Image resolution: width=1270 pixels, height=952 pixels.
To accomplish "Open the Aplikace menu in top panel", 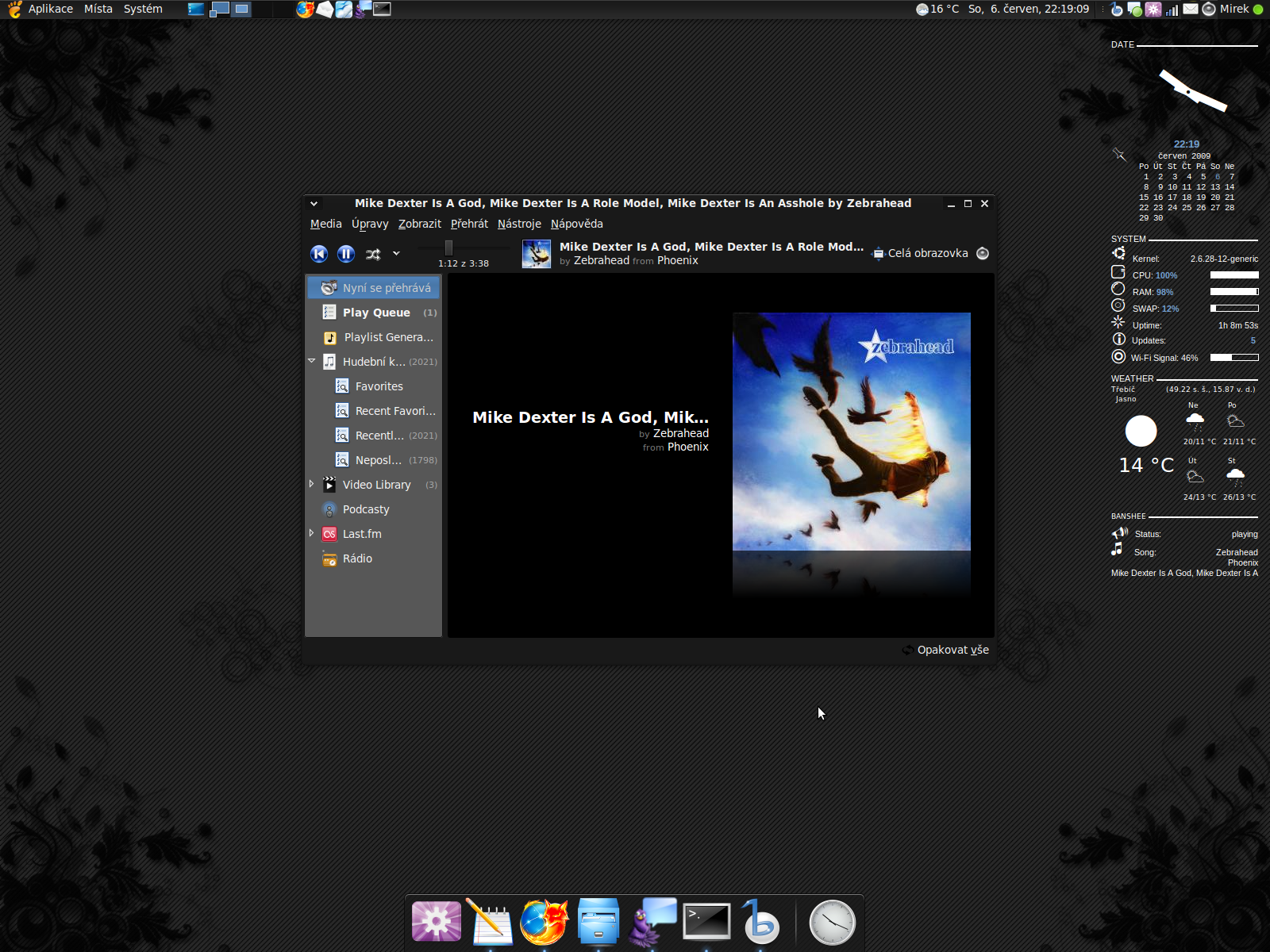I will click(51, 9).
